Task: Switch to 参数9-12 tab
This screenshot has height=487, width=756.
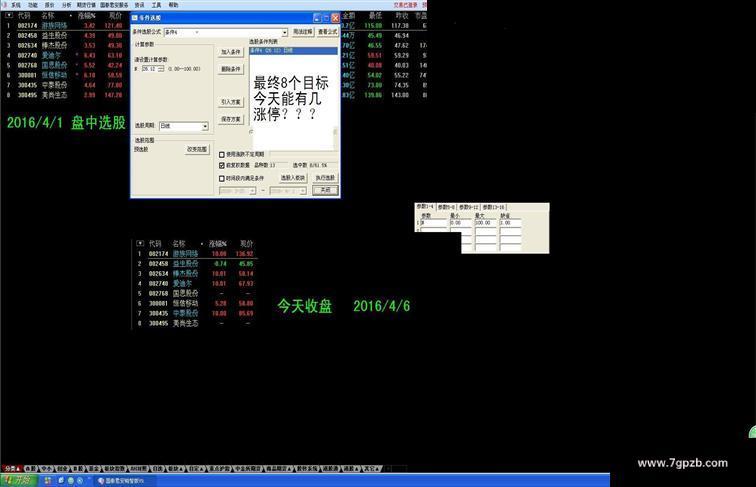Action: click(469, 207)
